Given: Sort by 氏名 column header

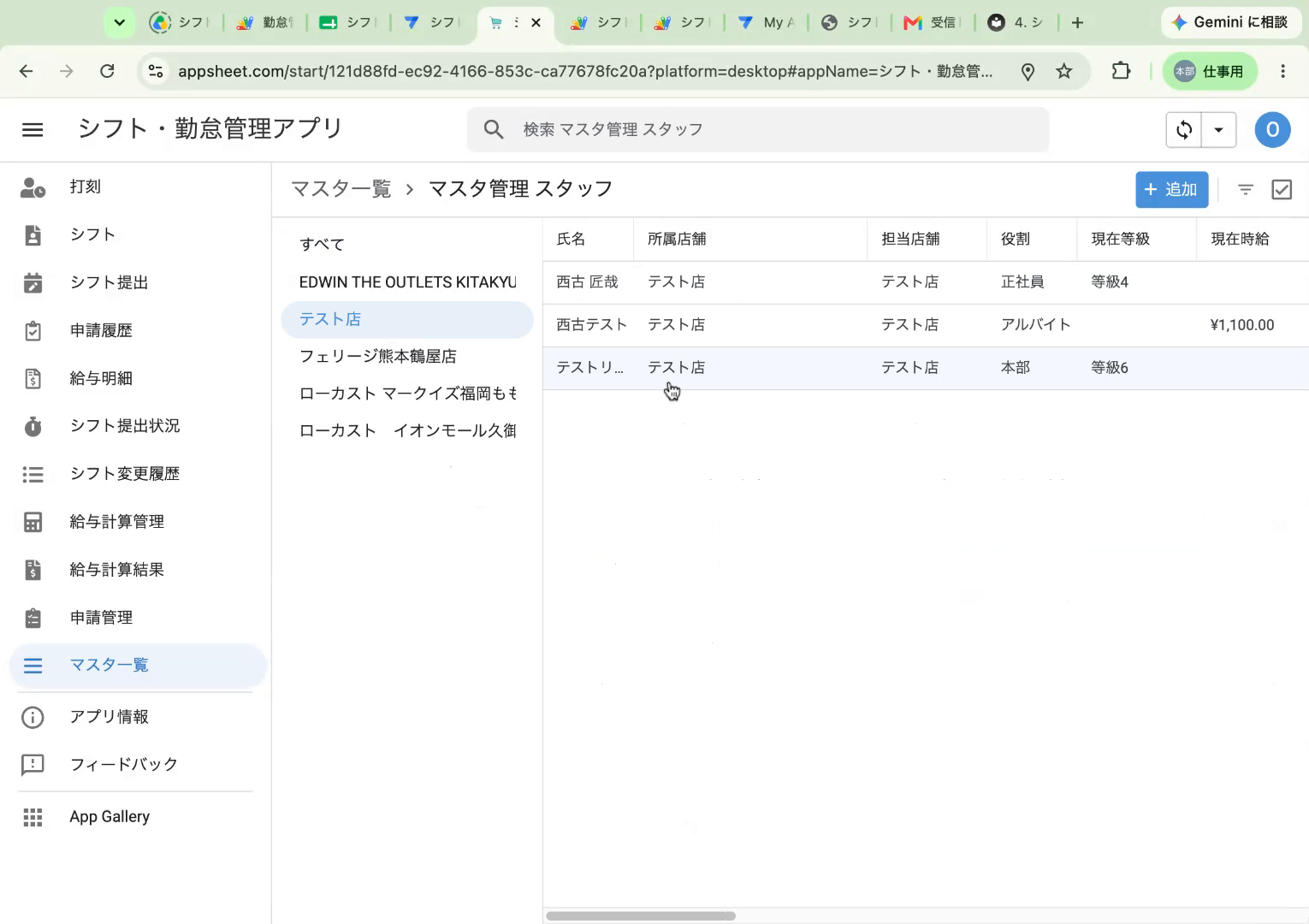Looking at the screenshot, I should (571, 240).
